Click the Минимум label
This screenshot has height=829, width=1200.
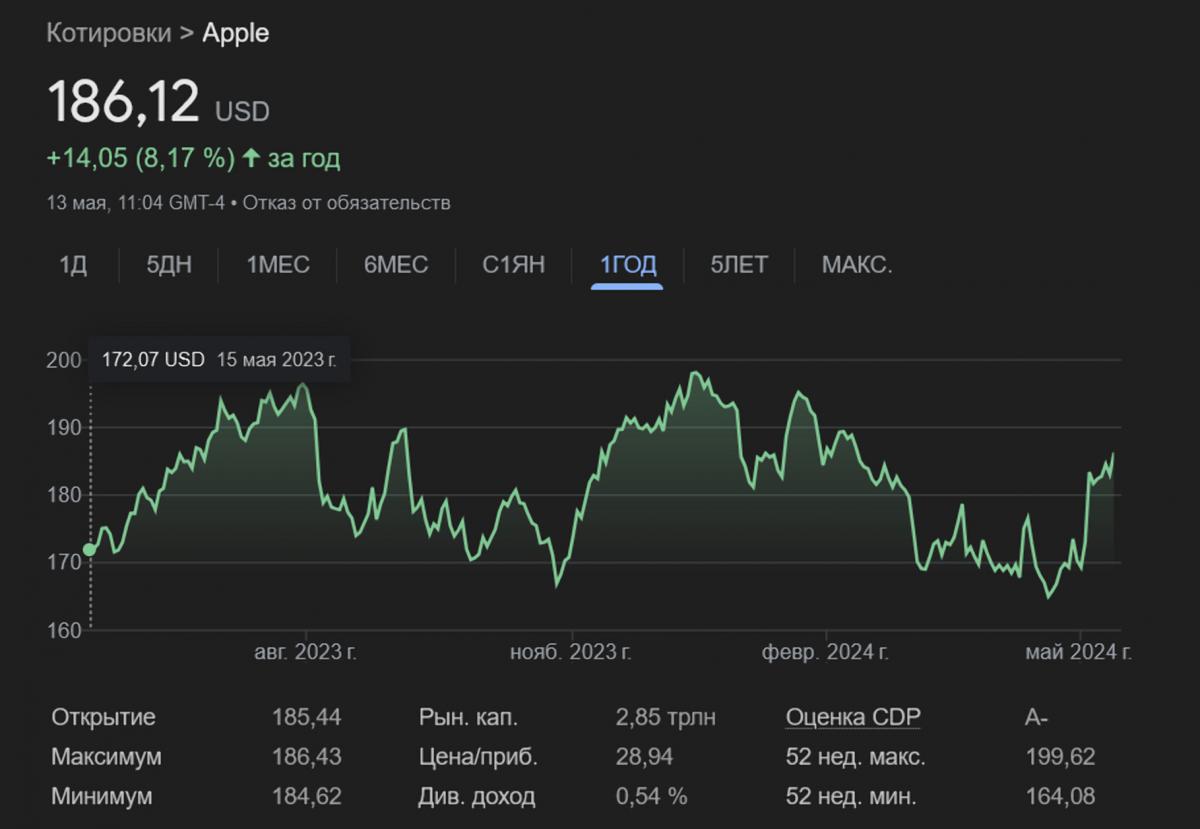pyautogui.click(x=102, y=797)
